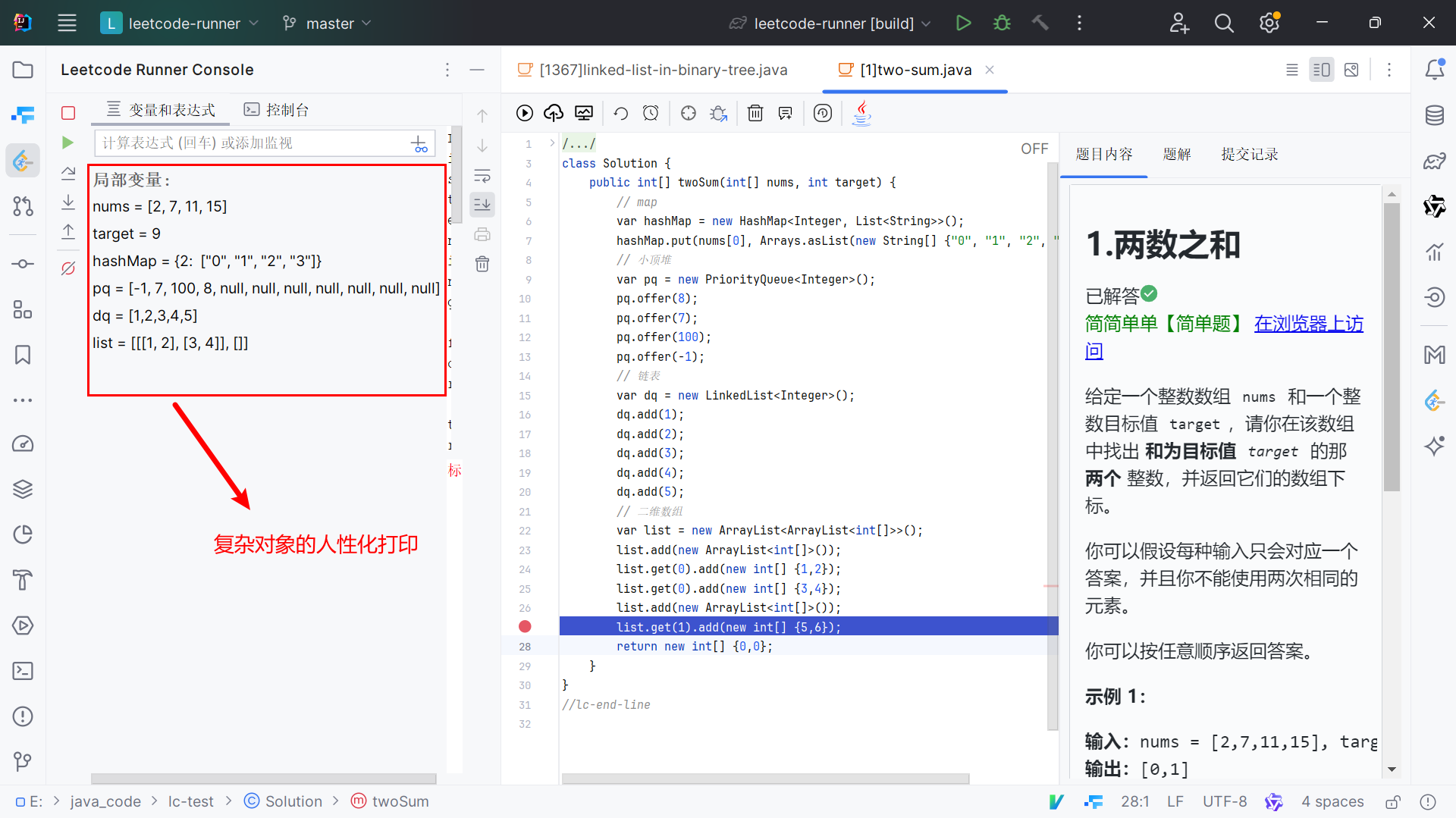Switch to the 题解 tab

(x=1176, y=155)
